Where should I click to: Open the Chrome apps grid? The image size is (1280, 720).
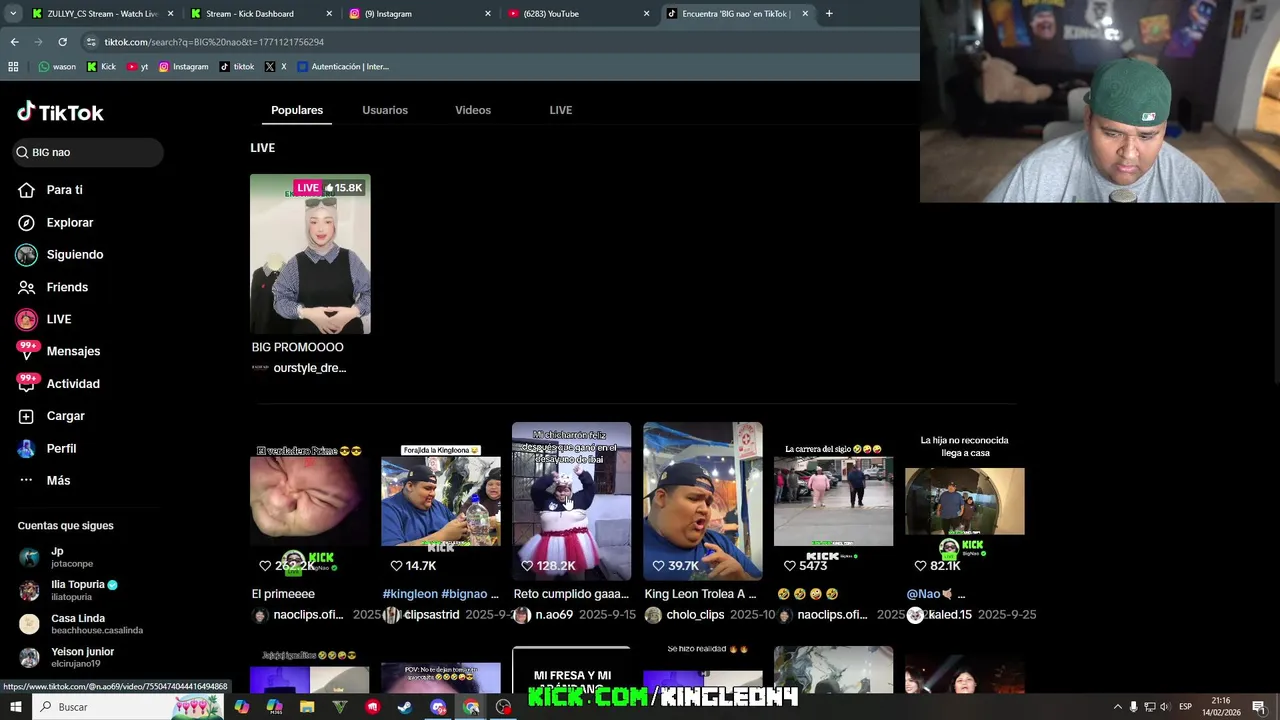pyautogui.click(x=13, y=67)
